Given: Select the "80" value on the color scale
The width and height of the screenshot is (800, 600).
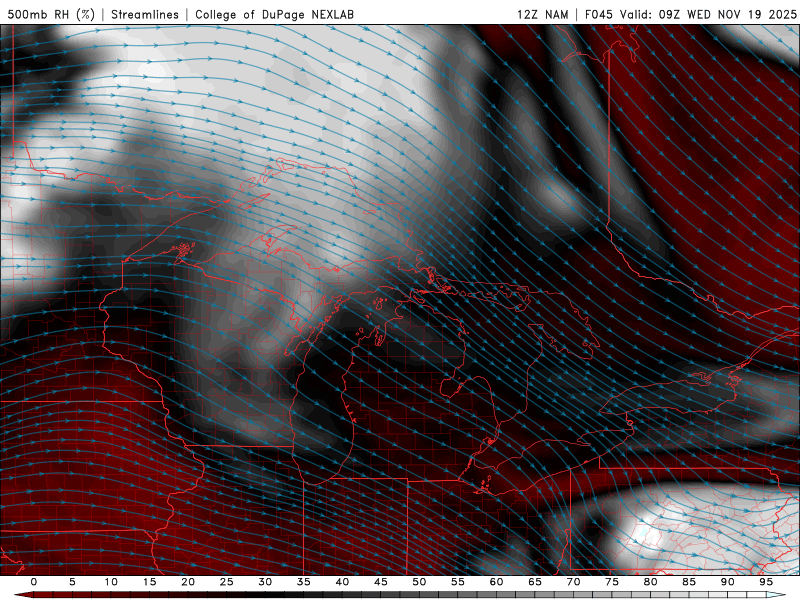Looking at the screenshot, I should point(650,582).
